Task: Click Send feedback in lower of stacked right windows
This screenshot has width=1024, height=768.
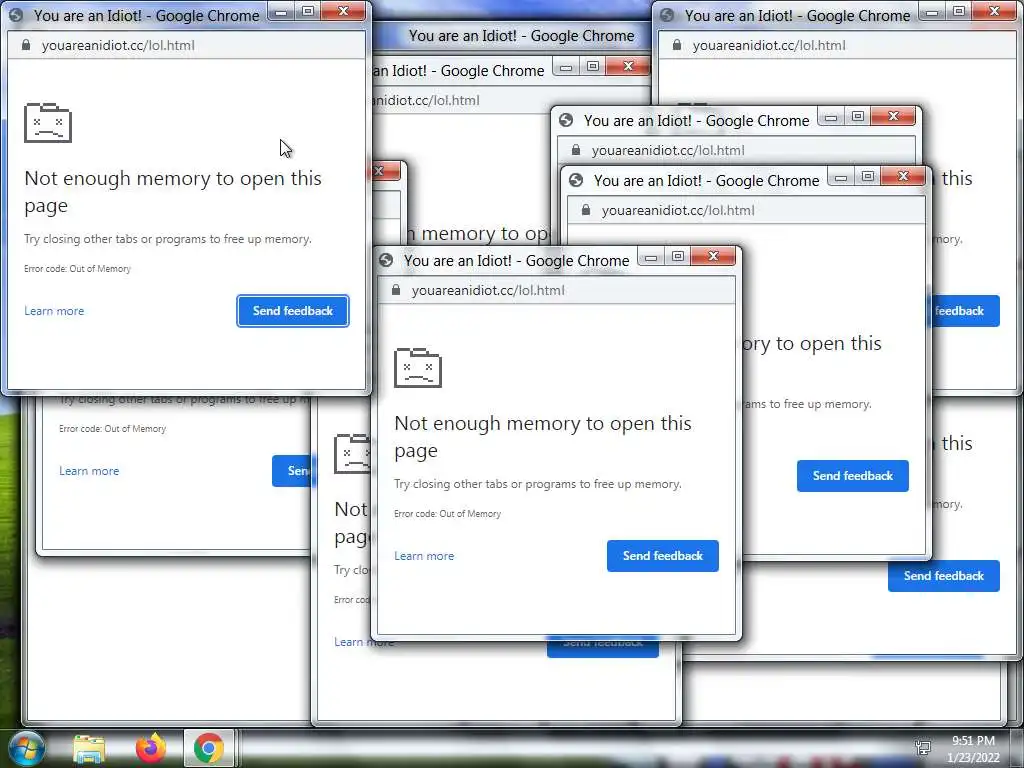Action: pyautogui.click(x=853, y=476)
